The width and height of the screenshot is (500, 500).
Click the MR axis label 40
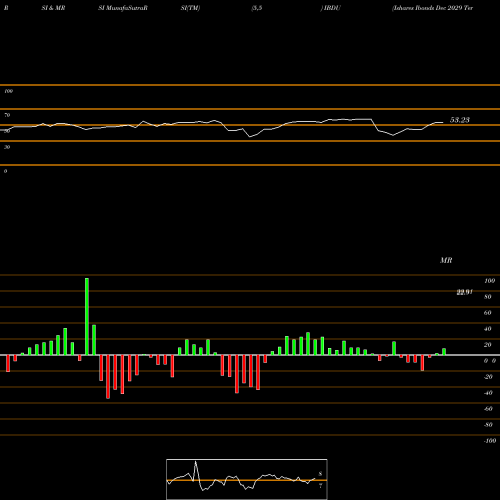[x=488, y=329]
